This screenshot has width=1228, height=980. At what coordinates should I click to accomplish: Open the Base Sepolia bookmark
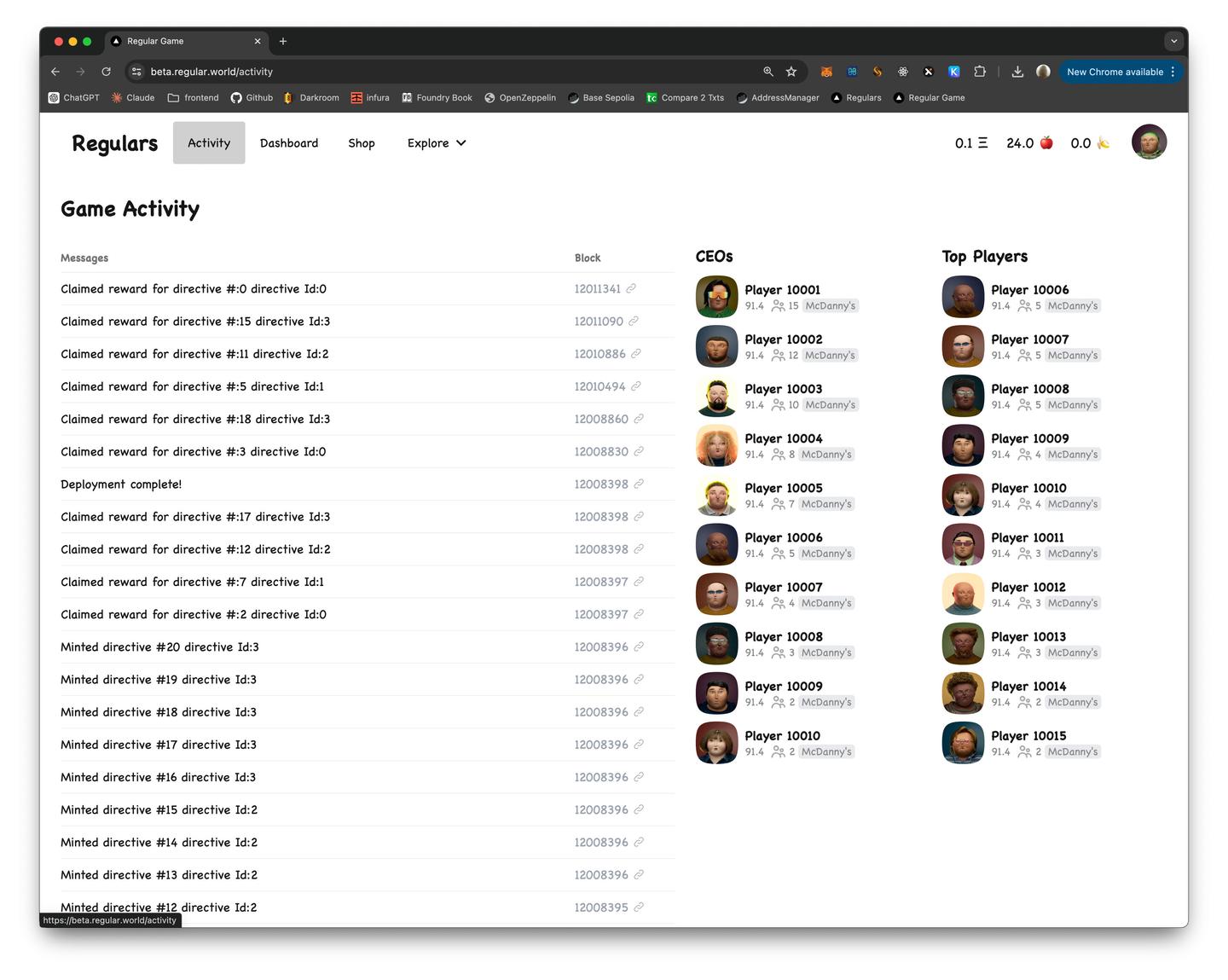pyautogui.click(x=601, y=97)
